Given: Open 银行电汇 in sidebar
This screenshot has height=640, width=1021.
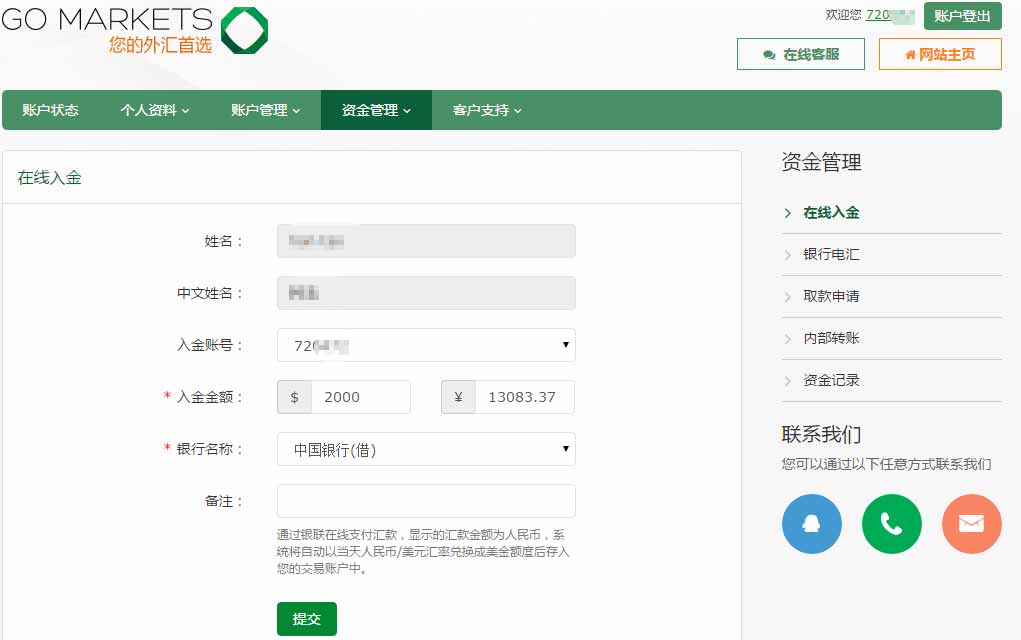Looking at the screenshot, I should tap(831, 254).
